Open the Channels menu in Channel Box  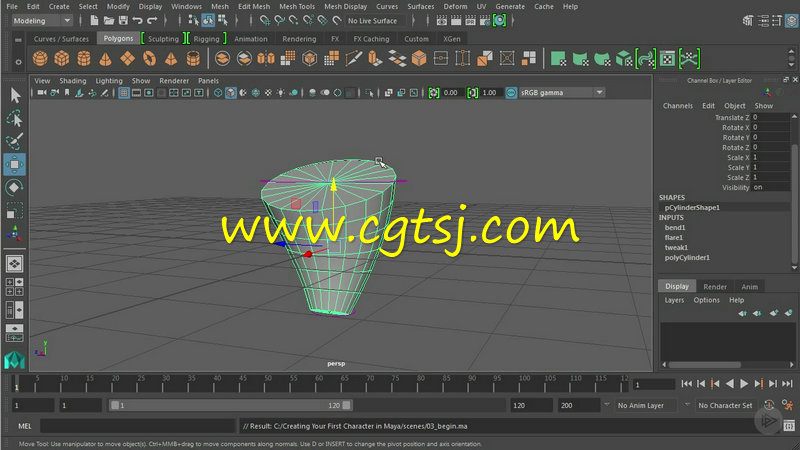pyautogui.click(x=678, y=106)
